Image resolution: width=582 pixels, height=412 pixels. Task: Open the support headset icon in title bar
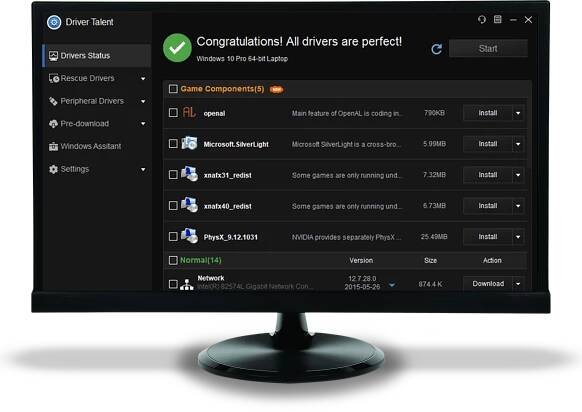[482, 19]
